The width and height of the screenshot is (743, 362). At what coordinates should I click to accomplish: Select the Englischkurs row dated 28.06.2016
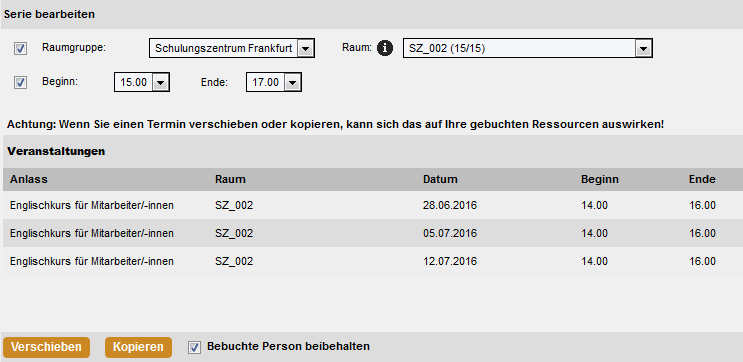click(x=373, y=205)
